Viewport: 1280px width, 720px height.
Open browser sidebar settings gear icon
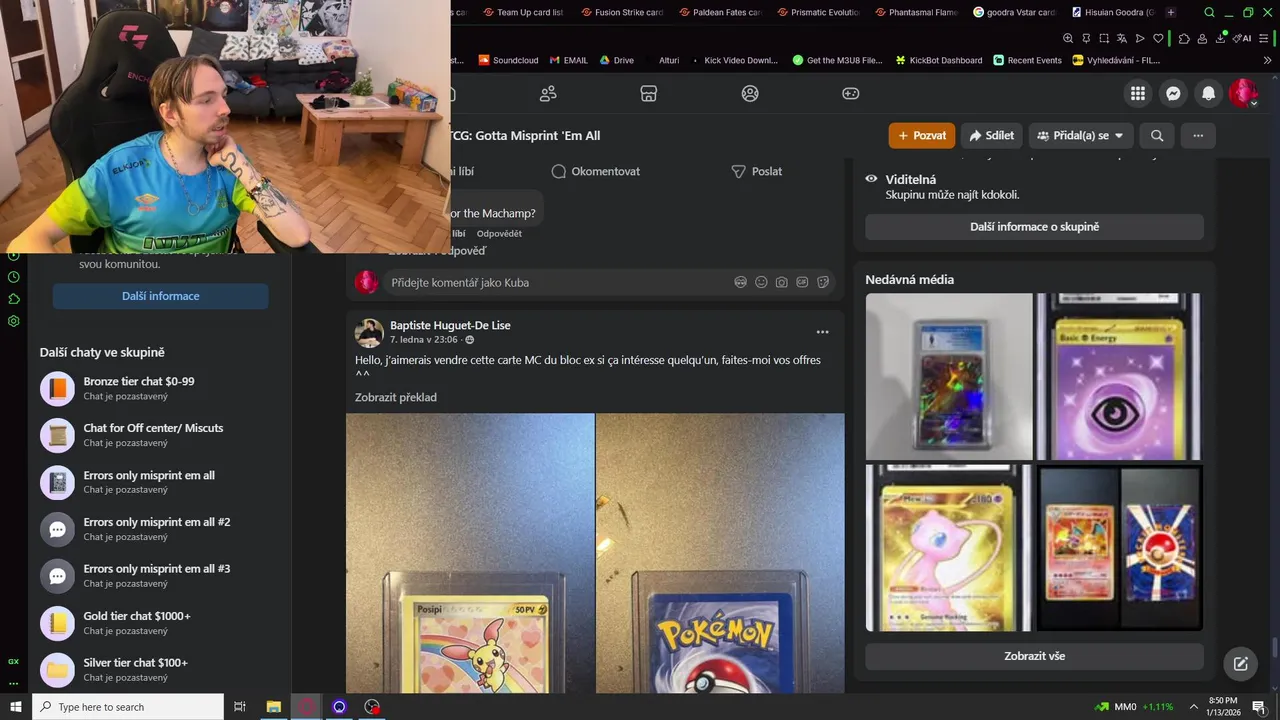[13, 321]
